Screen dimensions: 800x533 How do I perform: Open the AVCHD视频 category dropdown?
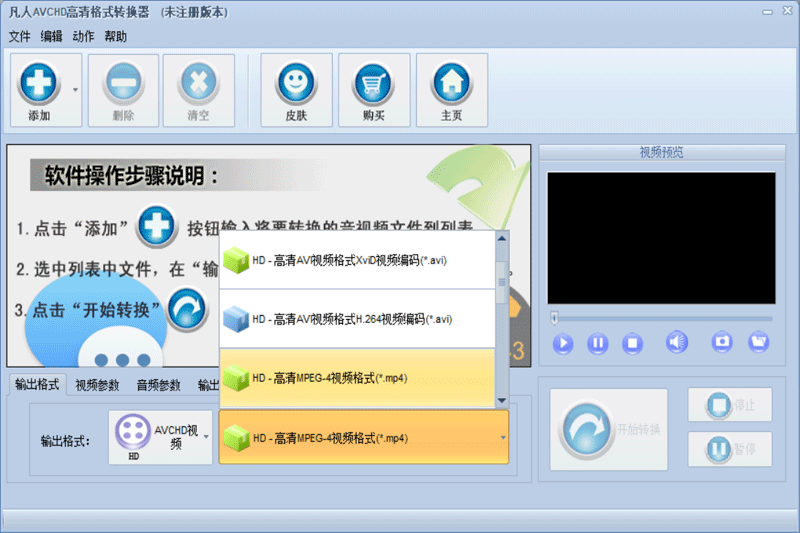(x=160, y=438)
